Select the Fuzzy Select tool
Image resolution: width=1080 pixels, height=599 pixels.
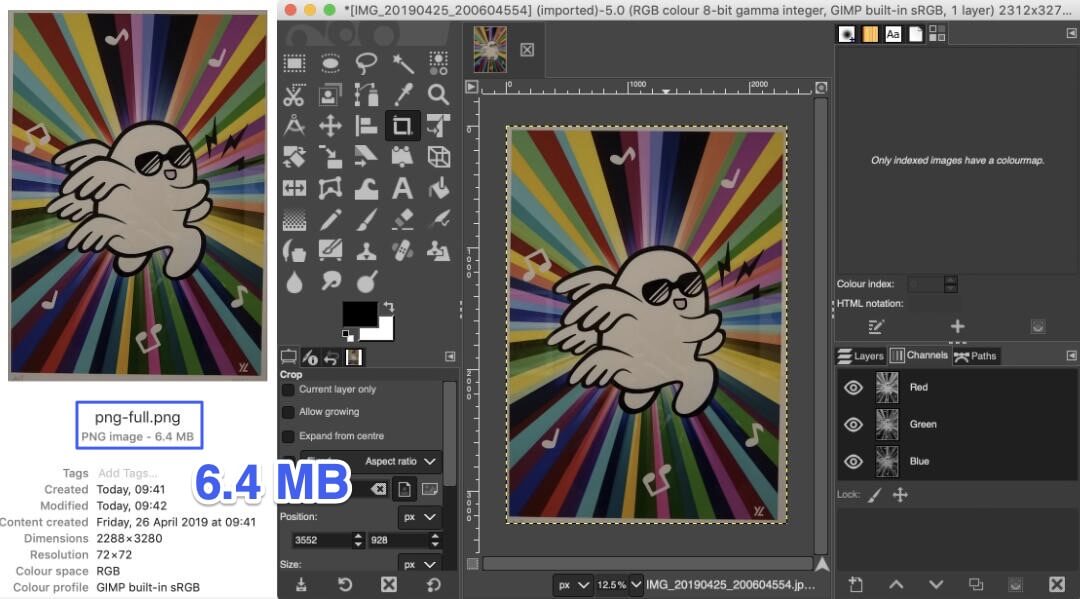click(x=402, y=62)
